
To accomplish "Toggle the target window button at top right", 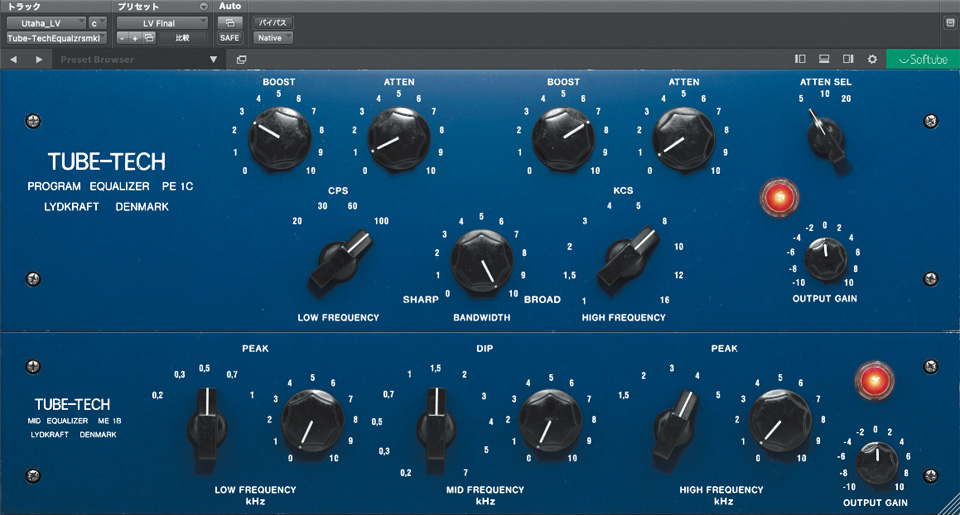I will pyautogui.click(x=950, y=23).
